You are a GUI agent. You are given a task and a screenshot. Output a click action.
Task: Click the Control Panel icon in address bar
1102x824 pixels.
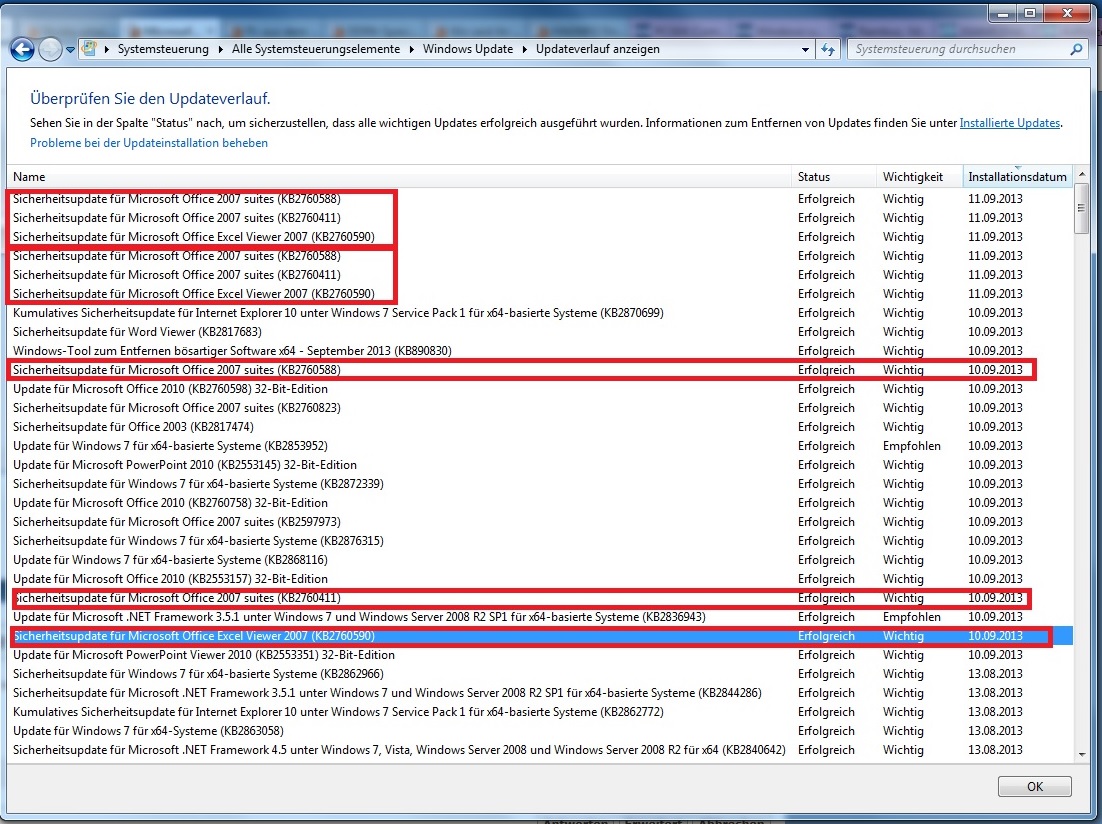89,49
